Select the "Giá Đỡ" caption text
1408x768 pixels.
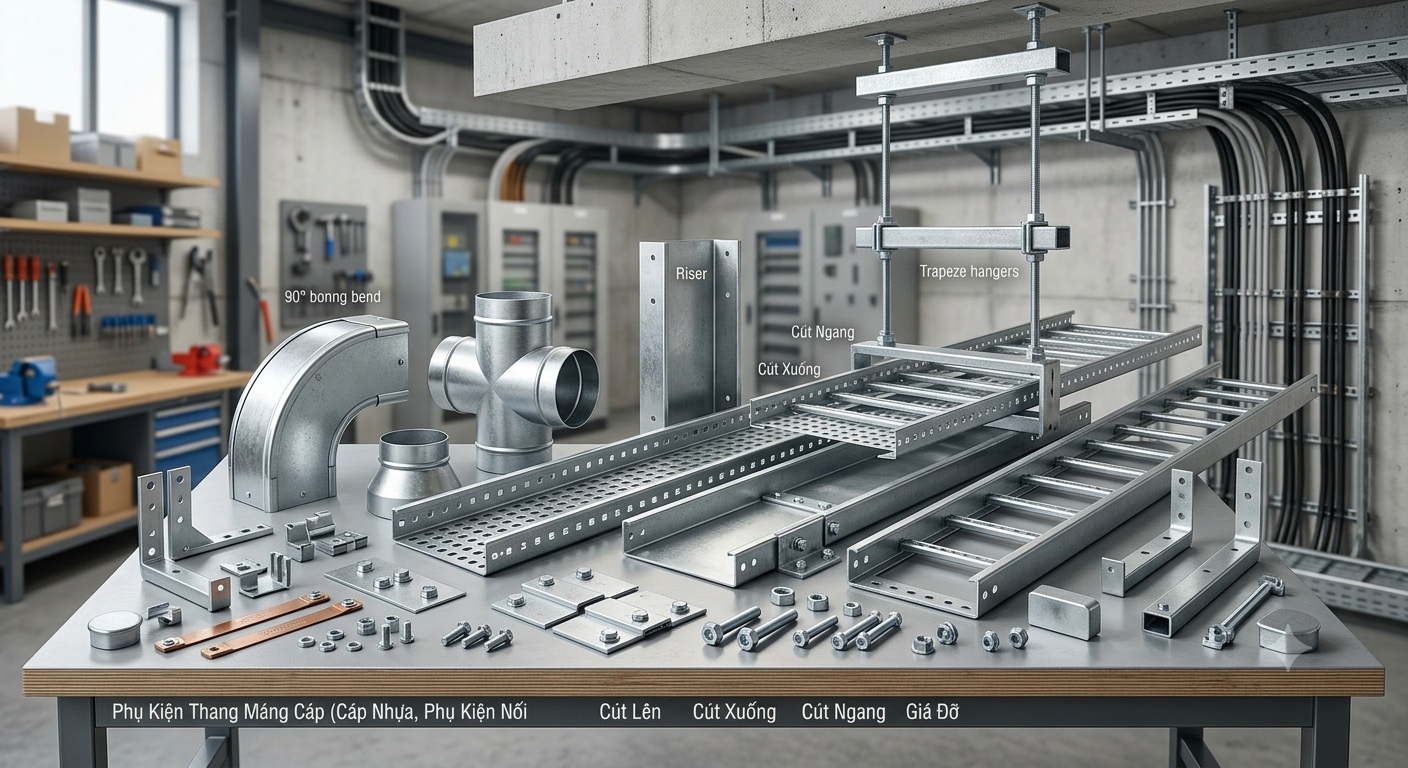pyautogui.click(x=932, y=712)
